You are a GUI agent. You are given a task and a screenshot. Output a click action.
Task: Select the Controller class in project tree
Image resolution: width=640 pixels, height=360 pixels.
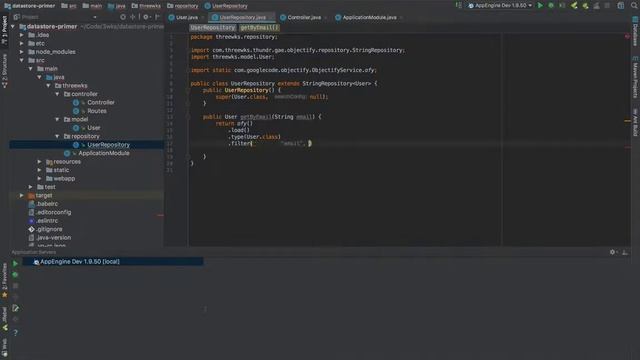click(101, 102)
